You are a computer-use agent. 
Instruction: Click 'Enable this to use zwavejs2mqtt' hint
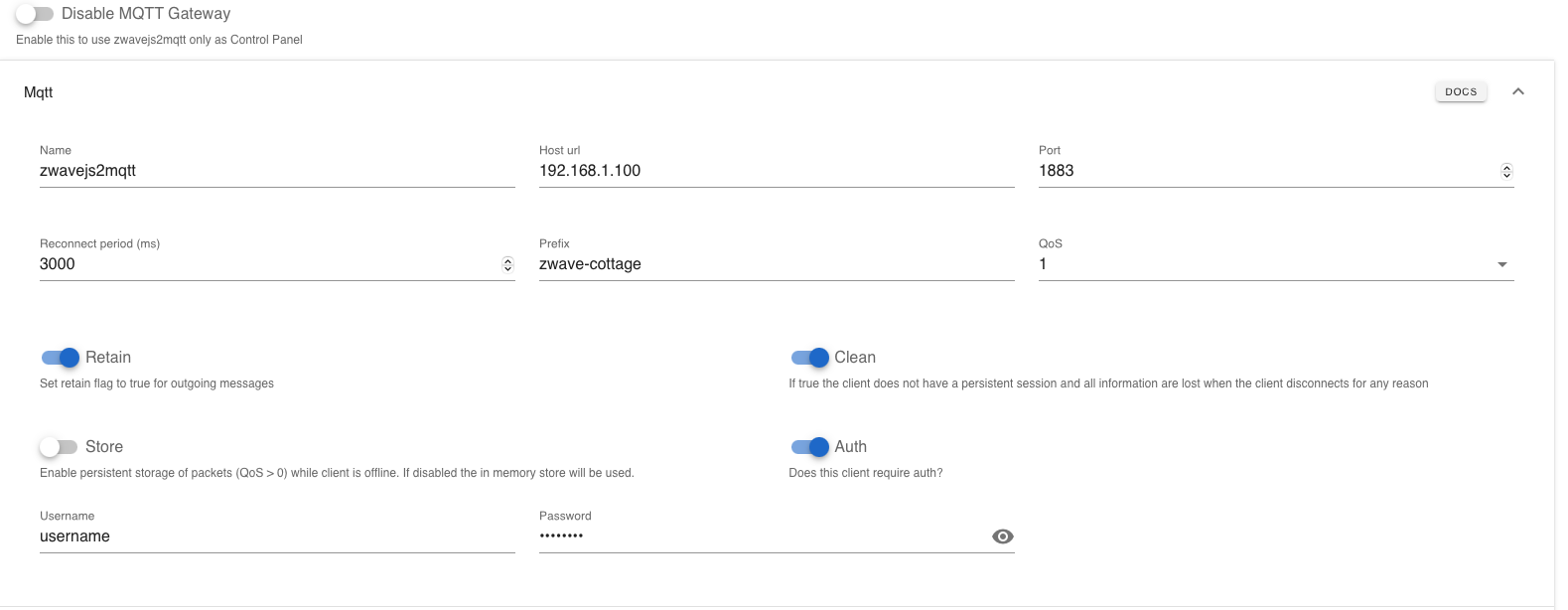(159, 40)
